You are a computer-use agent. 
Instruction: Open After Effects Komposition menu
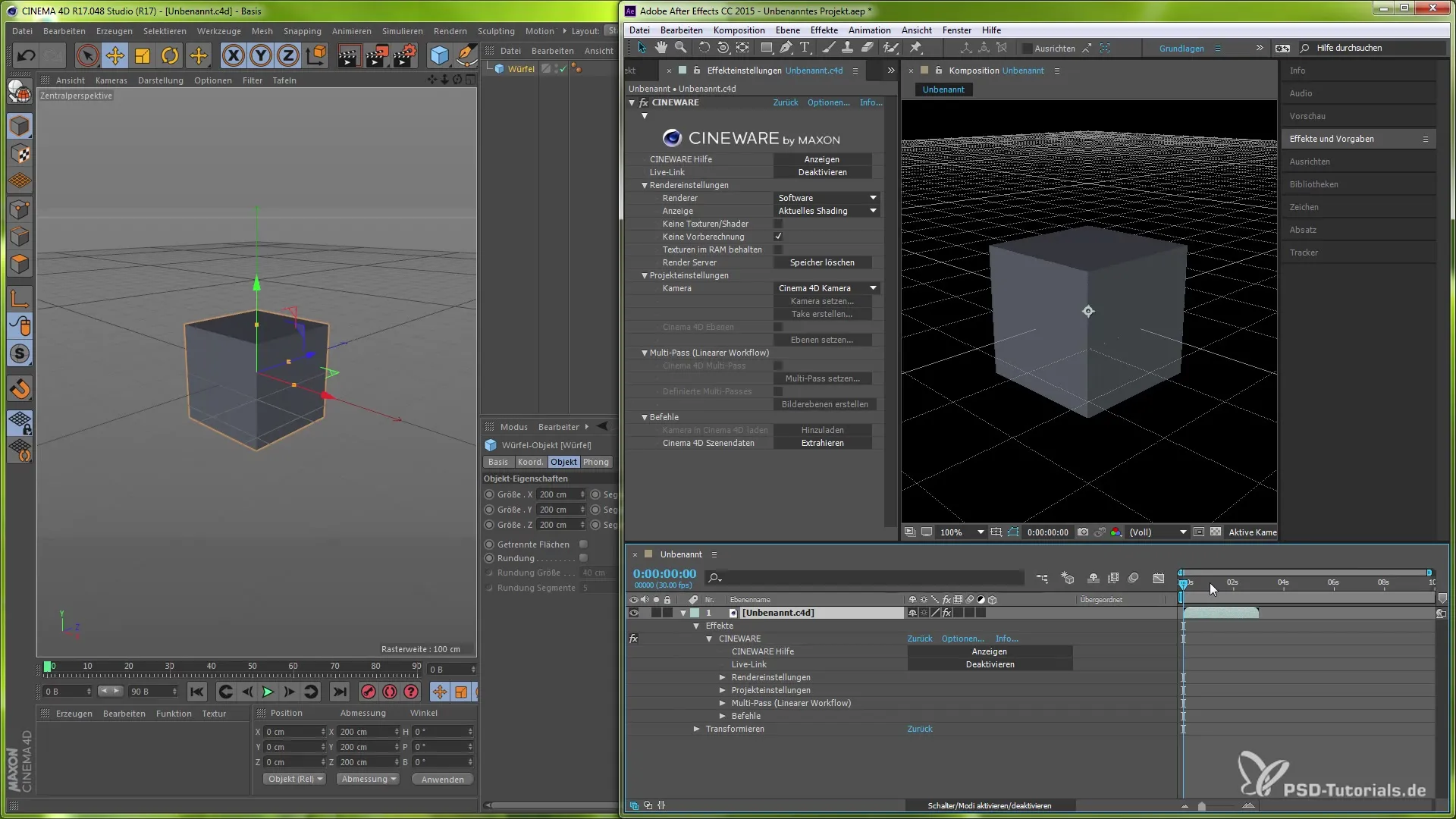(739, 30)
